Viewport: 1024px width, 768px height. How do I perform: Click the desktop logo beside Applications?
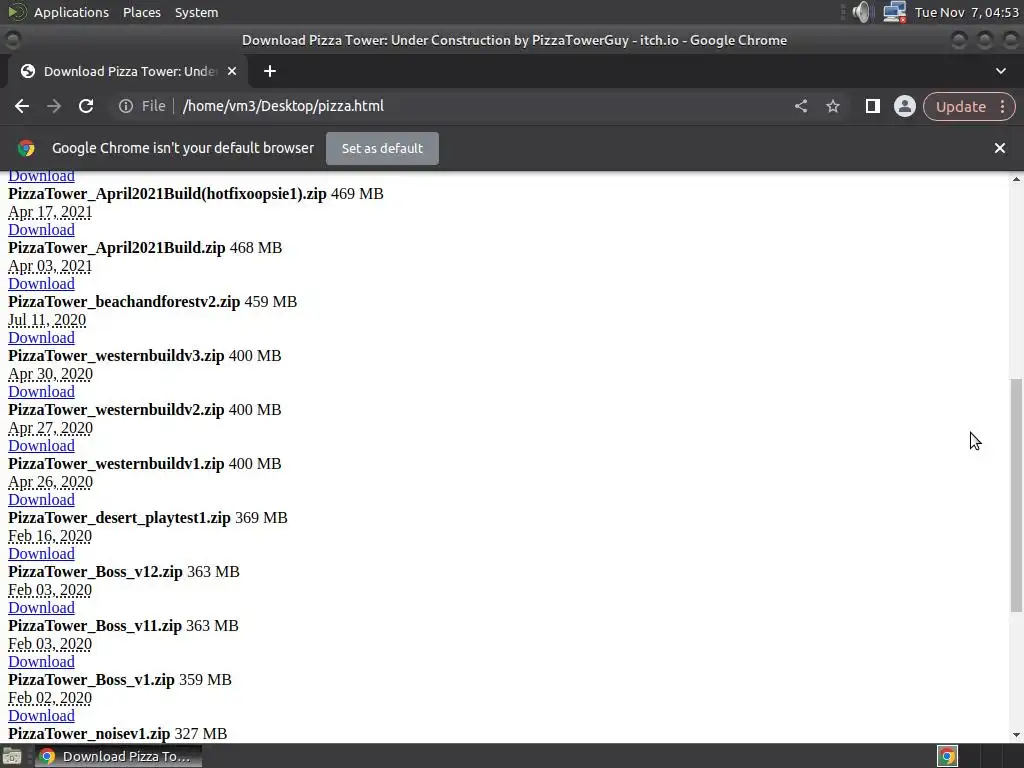pos(17,12)
